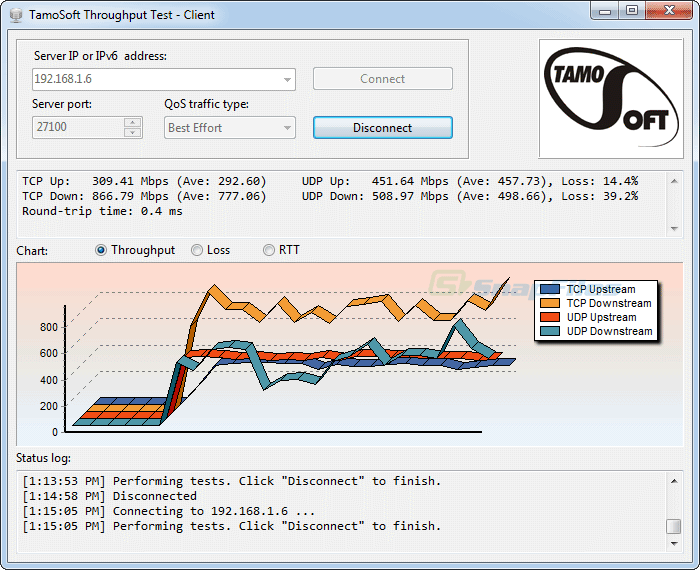
Task: Minimize the Throughput Test window
Action: click(605, 11)
